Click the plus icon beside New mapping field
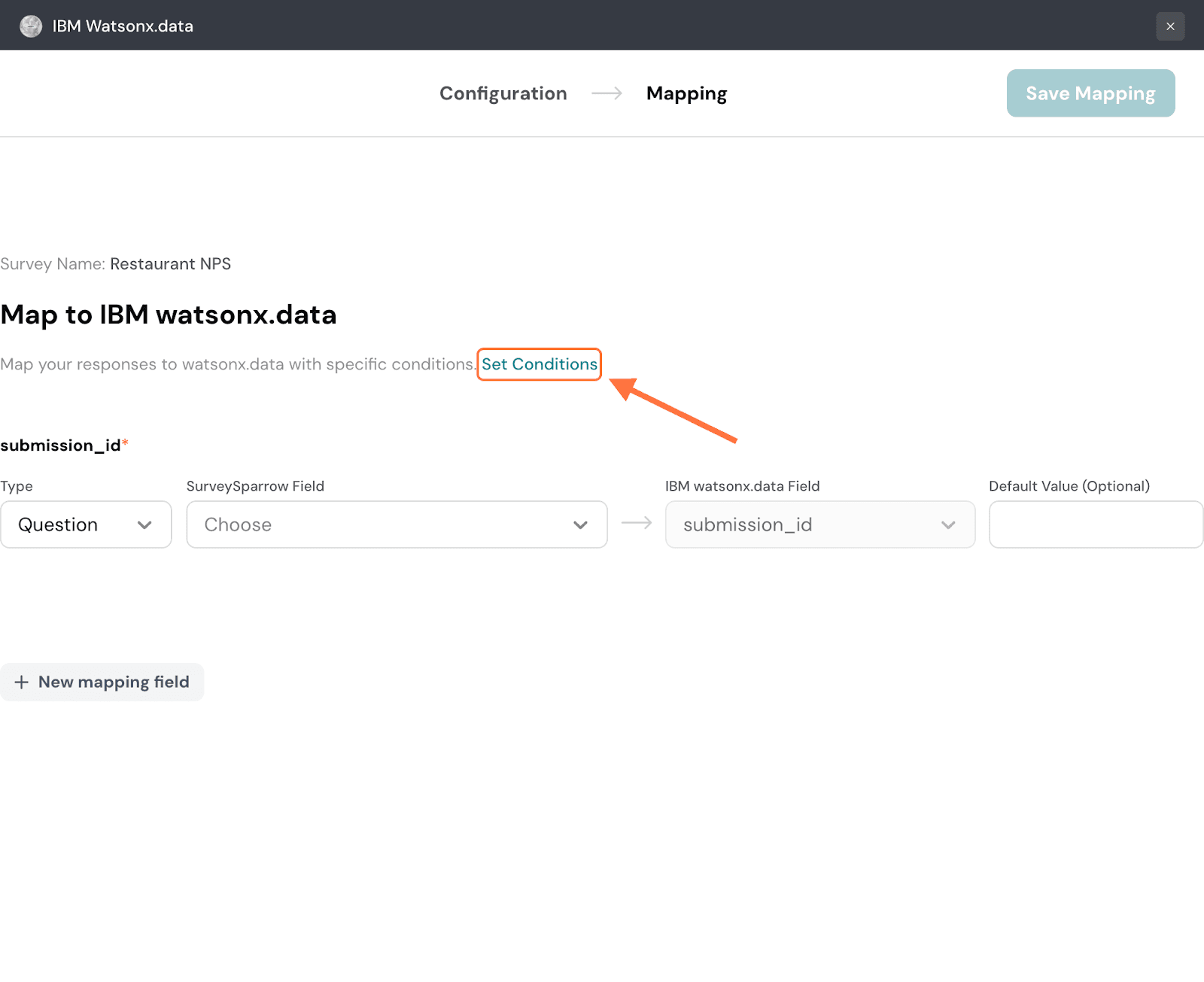 [x=22, y=682]
